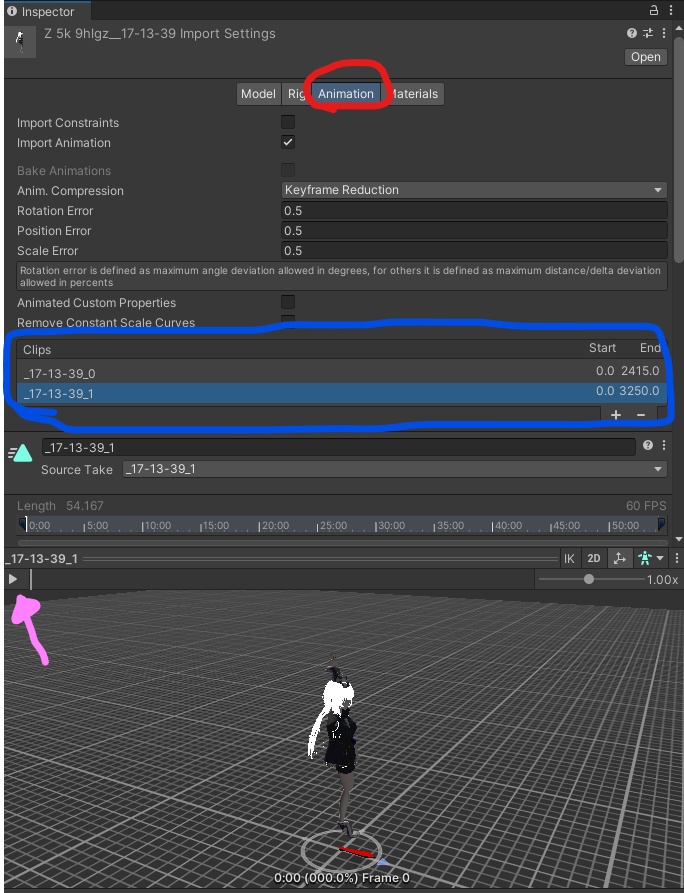Click the Clips list header
The height and width of the screenshot is (893, 684).
[x=342, y=349]
